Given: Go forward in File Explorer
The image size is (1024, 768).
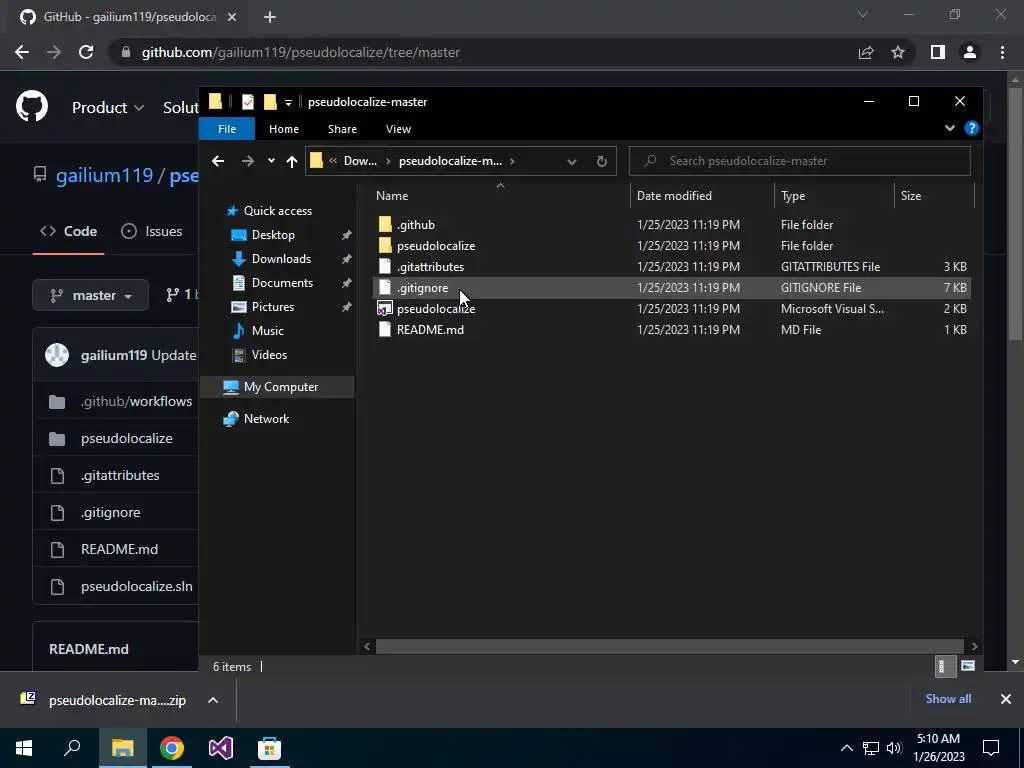Looking at the screenshot, I should coord(248,161).
